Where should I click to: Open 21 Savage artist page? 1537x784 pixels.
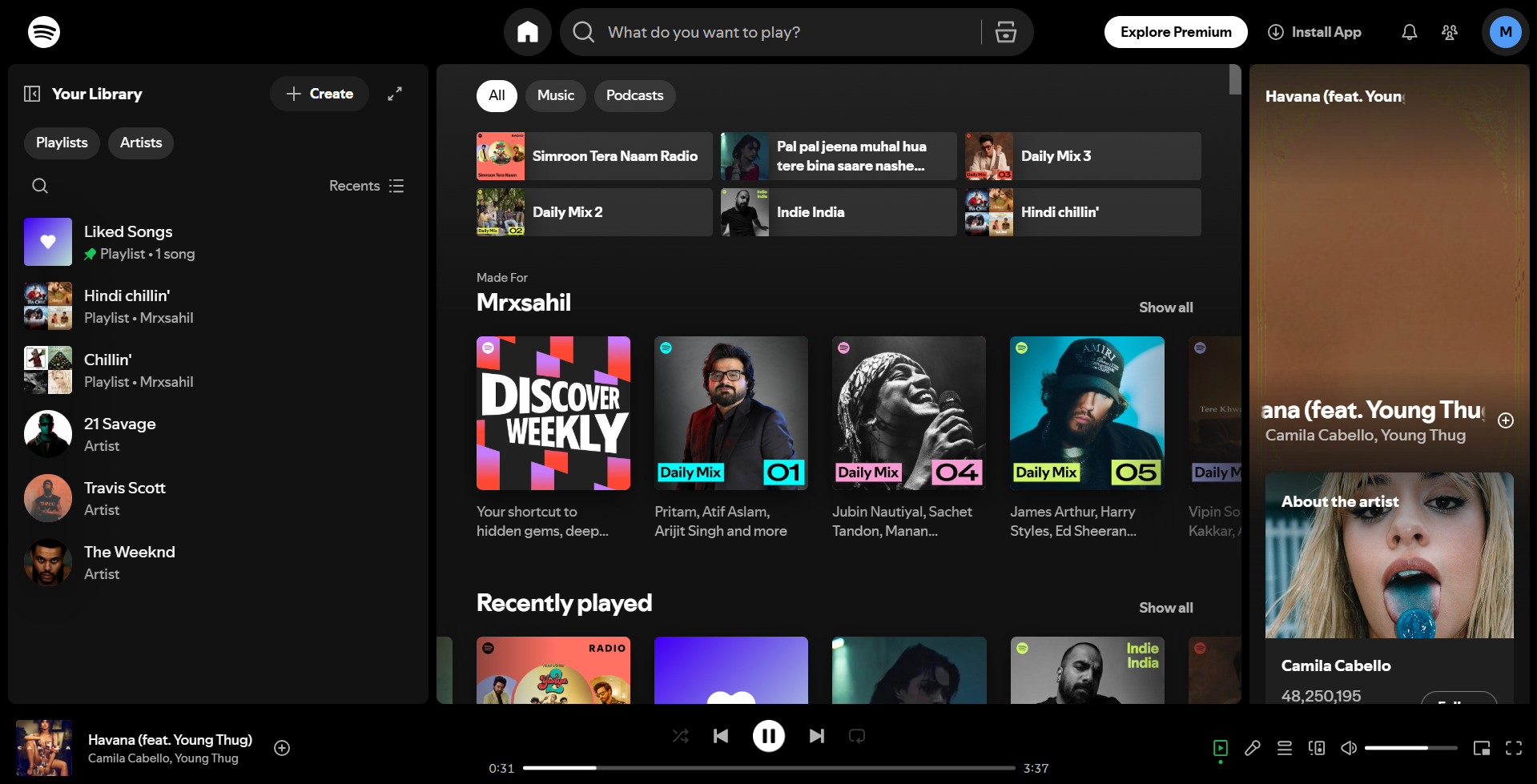coord(216,434)
